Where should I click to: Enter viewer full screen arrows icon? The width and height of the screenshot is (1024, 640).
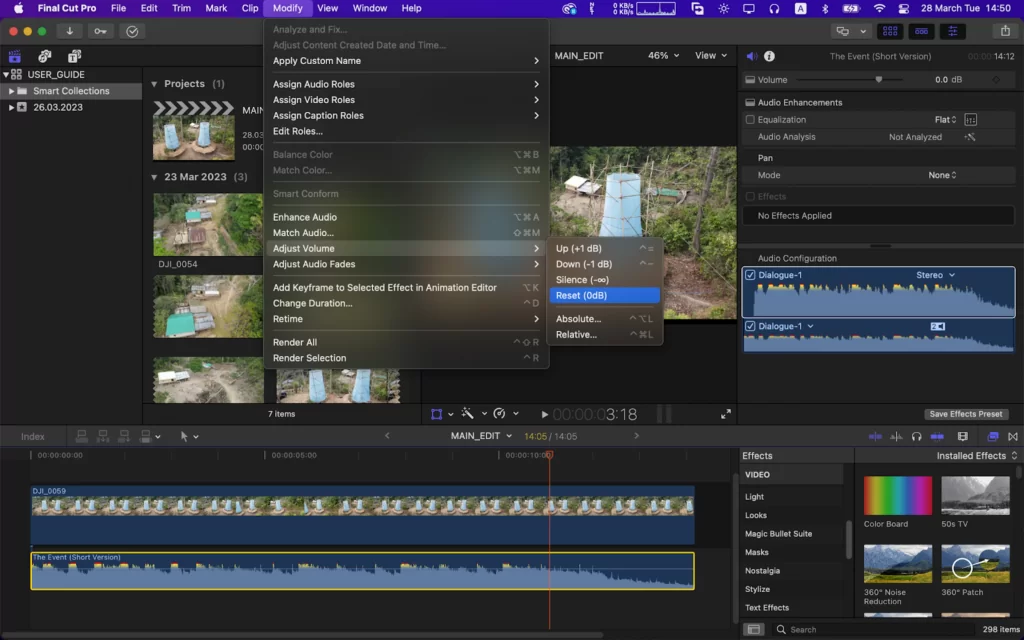tap(726, 414)
